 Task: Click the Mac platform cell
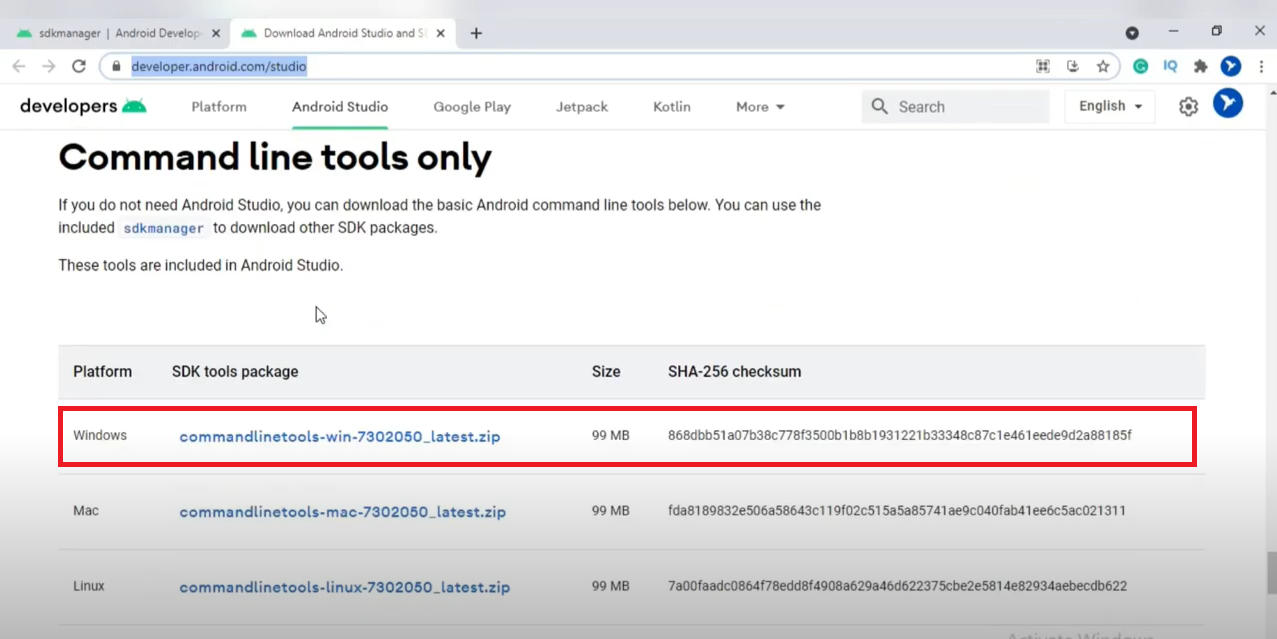(86, 510)
